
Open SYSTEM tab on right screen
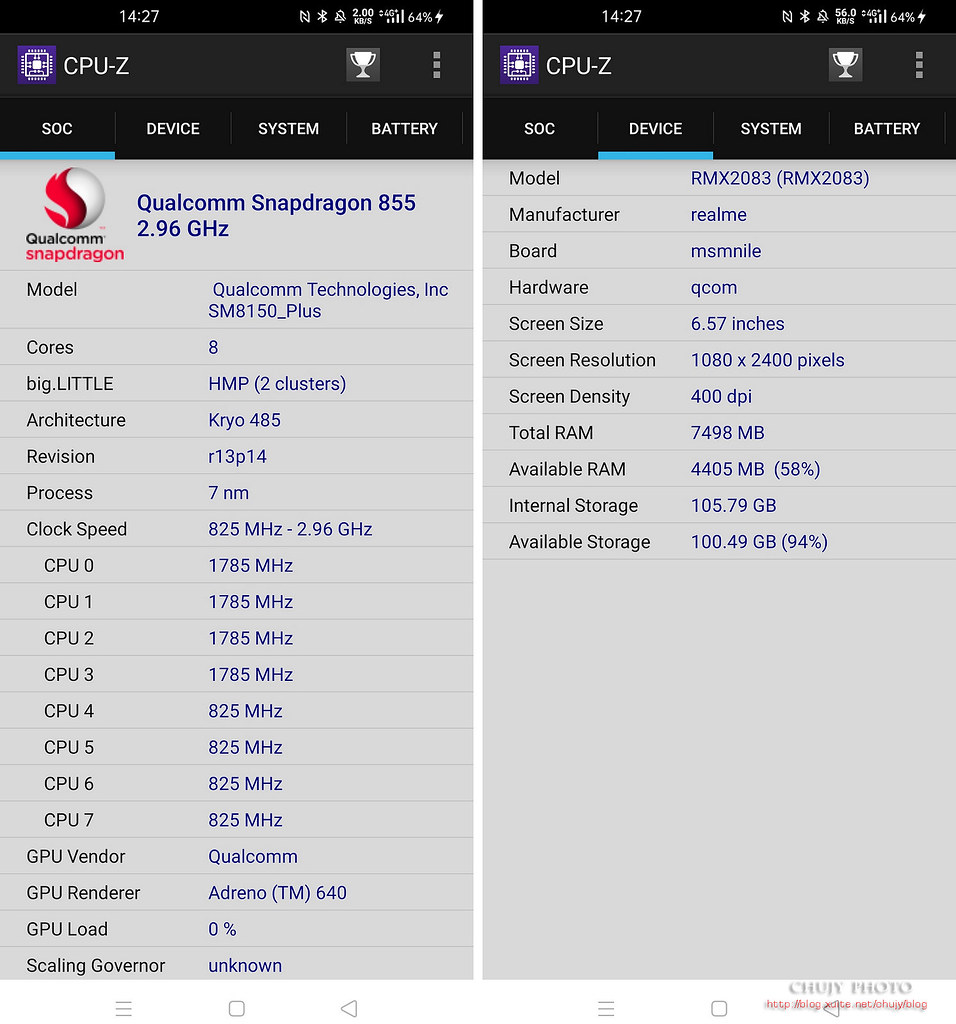click(771, 129)
